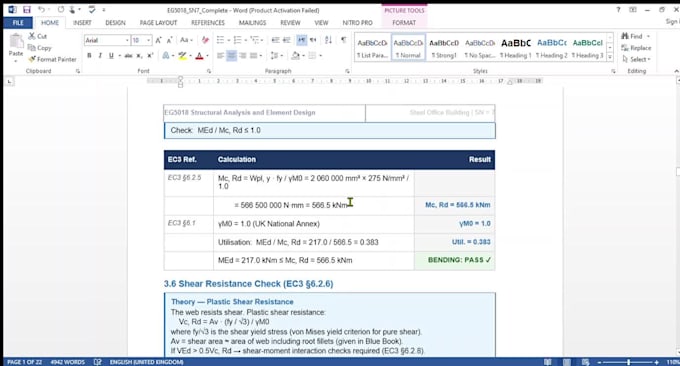This screenshot has width=680, height=366.
Task: Toggle italic formatting
Action: pos(100,56)
